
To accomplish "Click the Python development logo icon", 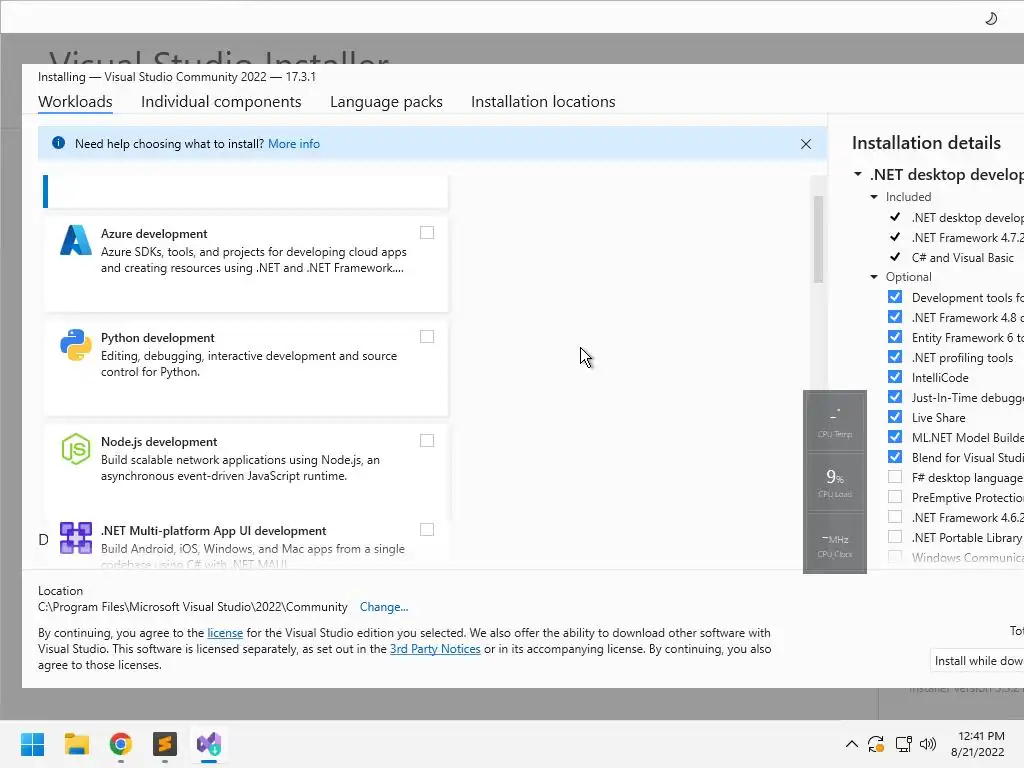I will click(76, 345).
